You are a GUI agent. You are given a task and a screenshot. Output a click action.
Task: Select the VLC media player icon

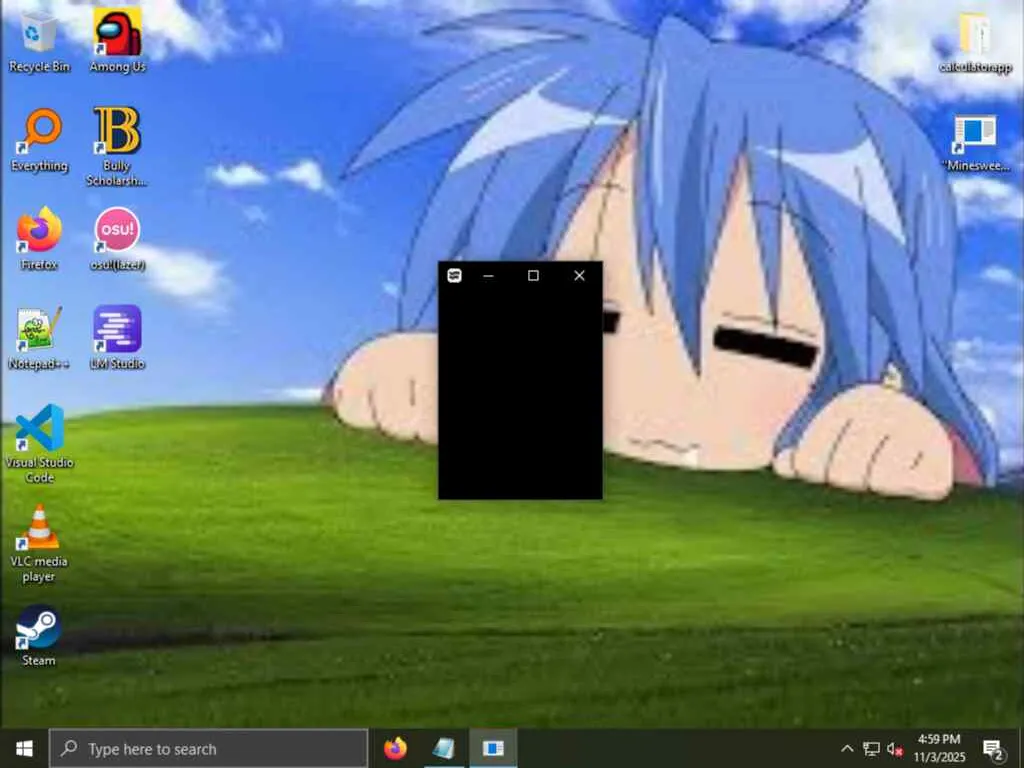(39, 543)
